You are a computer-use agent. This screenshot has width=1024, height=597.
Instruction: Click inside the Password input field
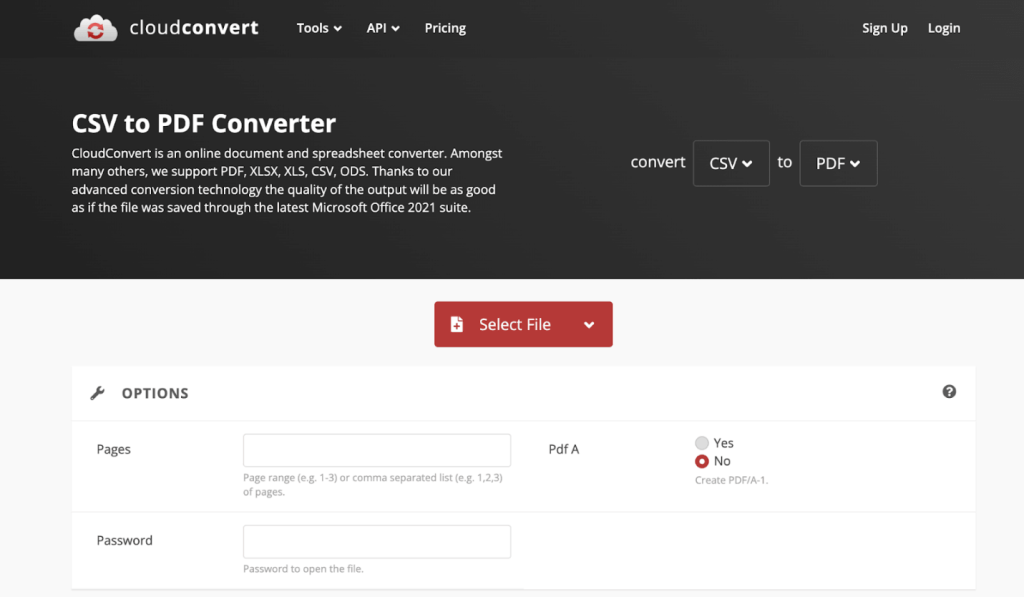tap(377, 541)
